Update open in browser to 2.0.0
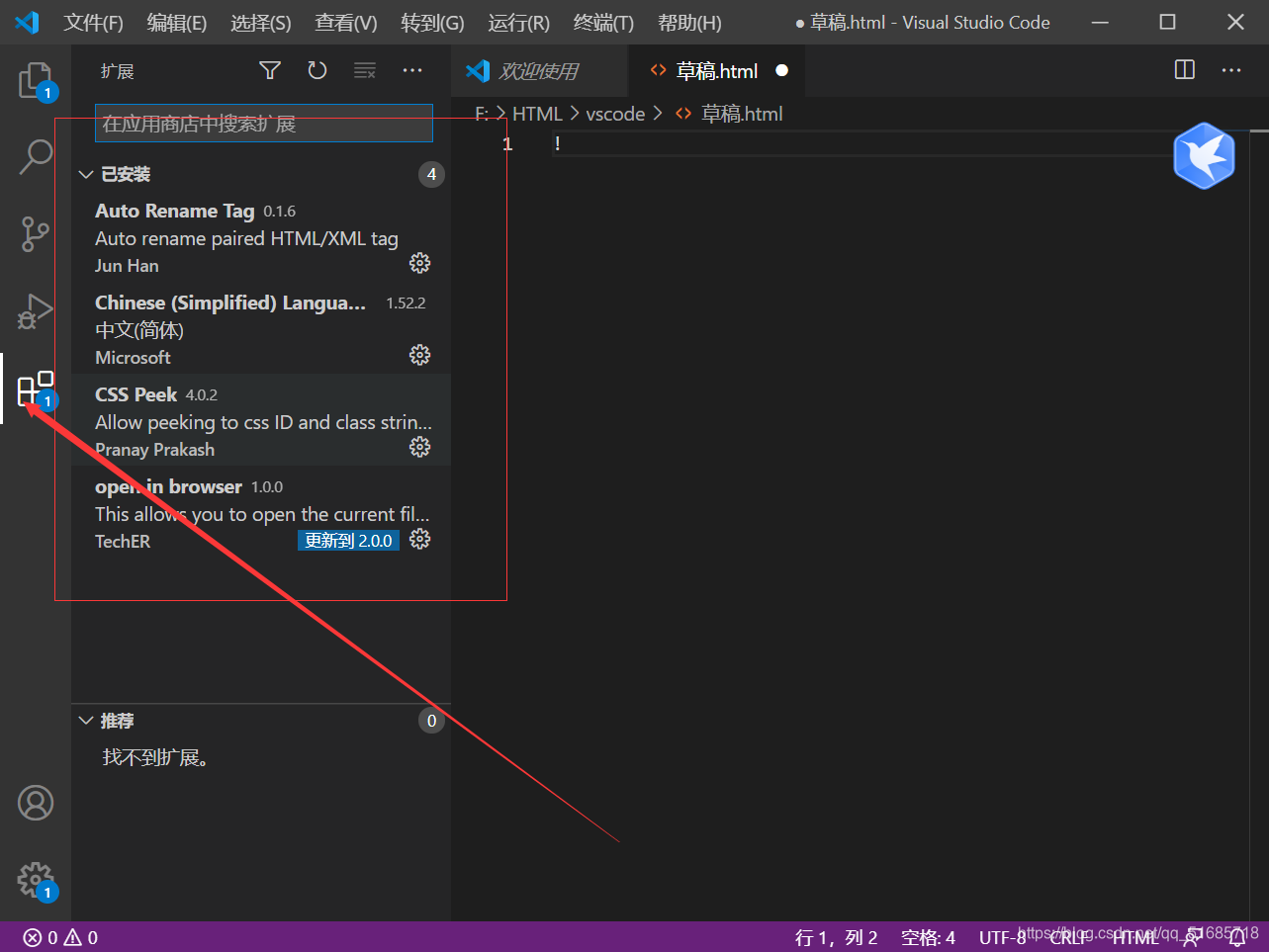Screen dimensions: 1269x952 (x=348, y=541)
